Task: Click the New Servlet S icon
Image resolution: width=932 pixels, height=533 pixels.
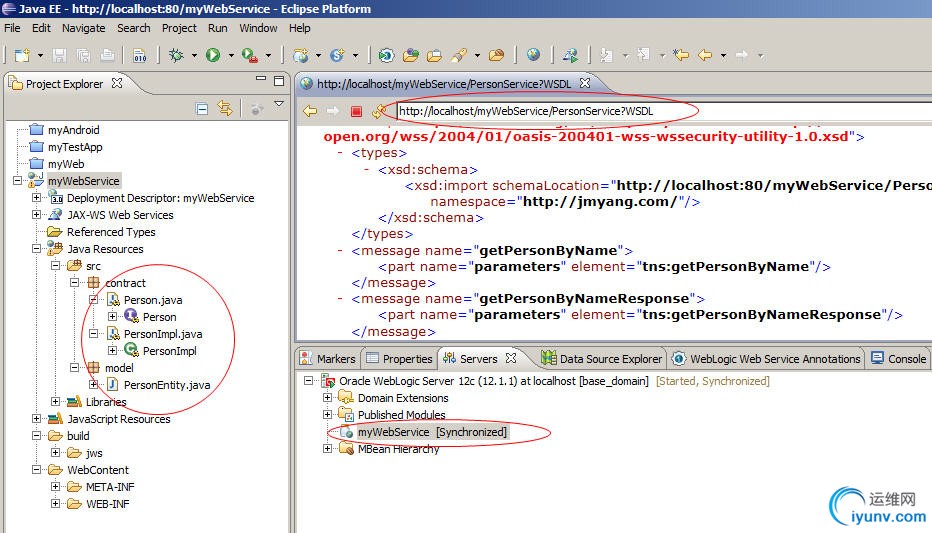Action: [x=338, y=55]
